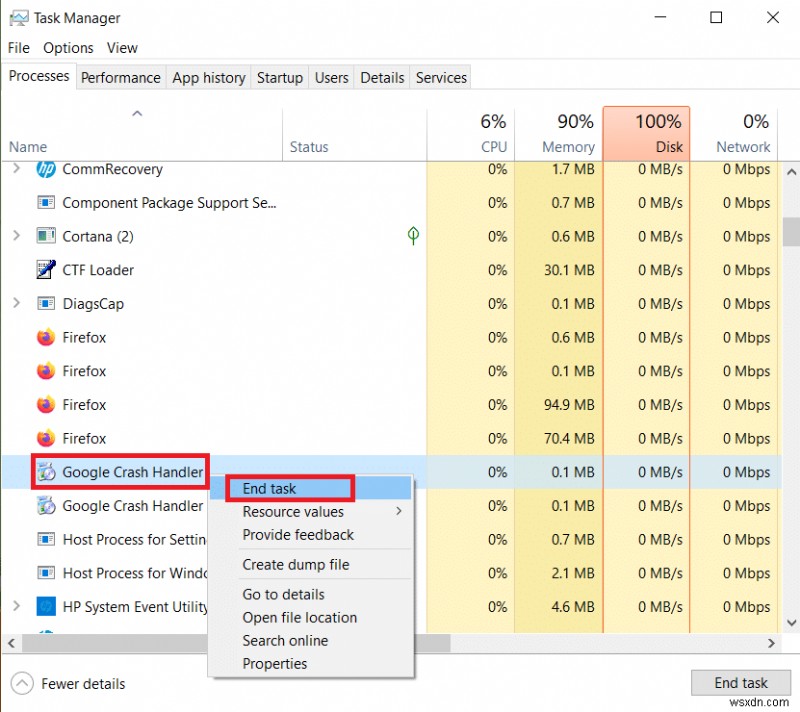Expand the Cortana (2) process group
Image resolution: width=800 pixels, height=712 pixels.
[x=16, y=237]
